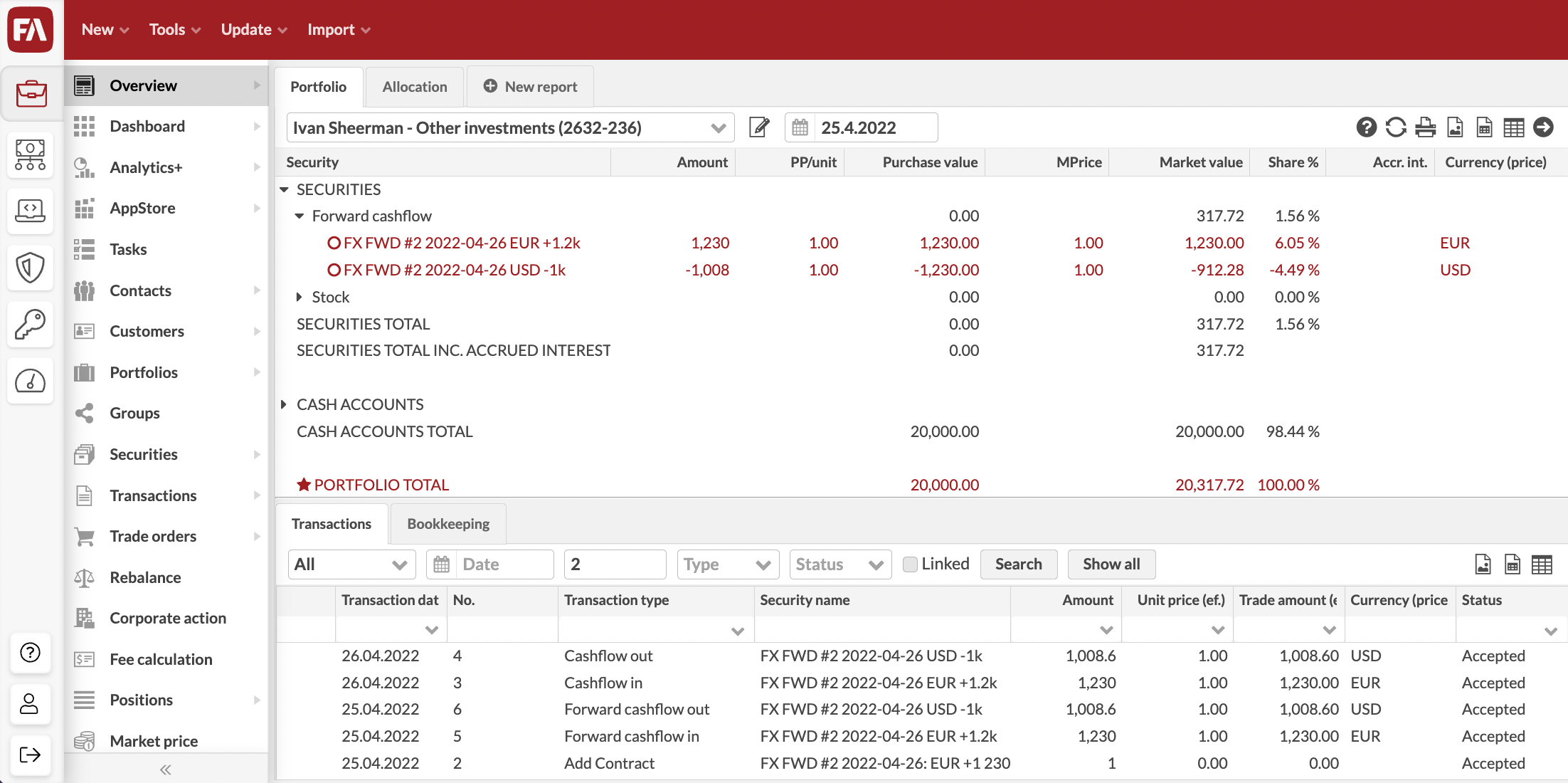Click the transactions table columns icon

1542,564
